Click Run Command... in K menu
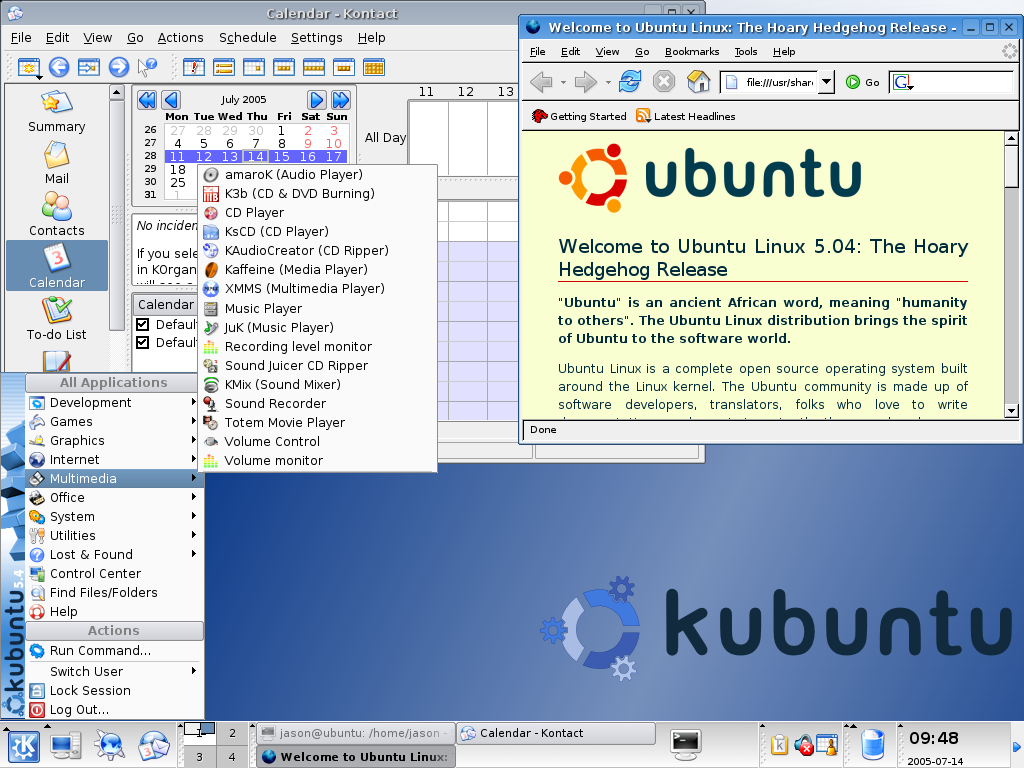Image resolution: width=1024 pixels, height=768 pixels. (x=114, y=650)
